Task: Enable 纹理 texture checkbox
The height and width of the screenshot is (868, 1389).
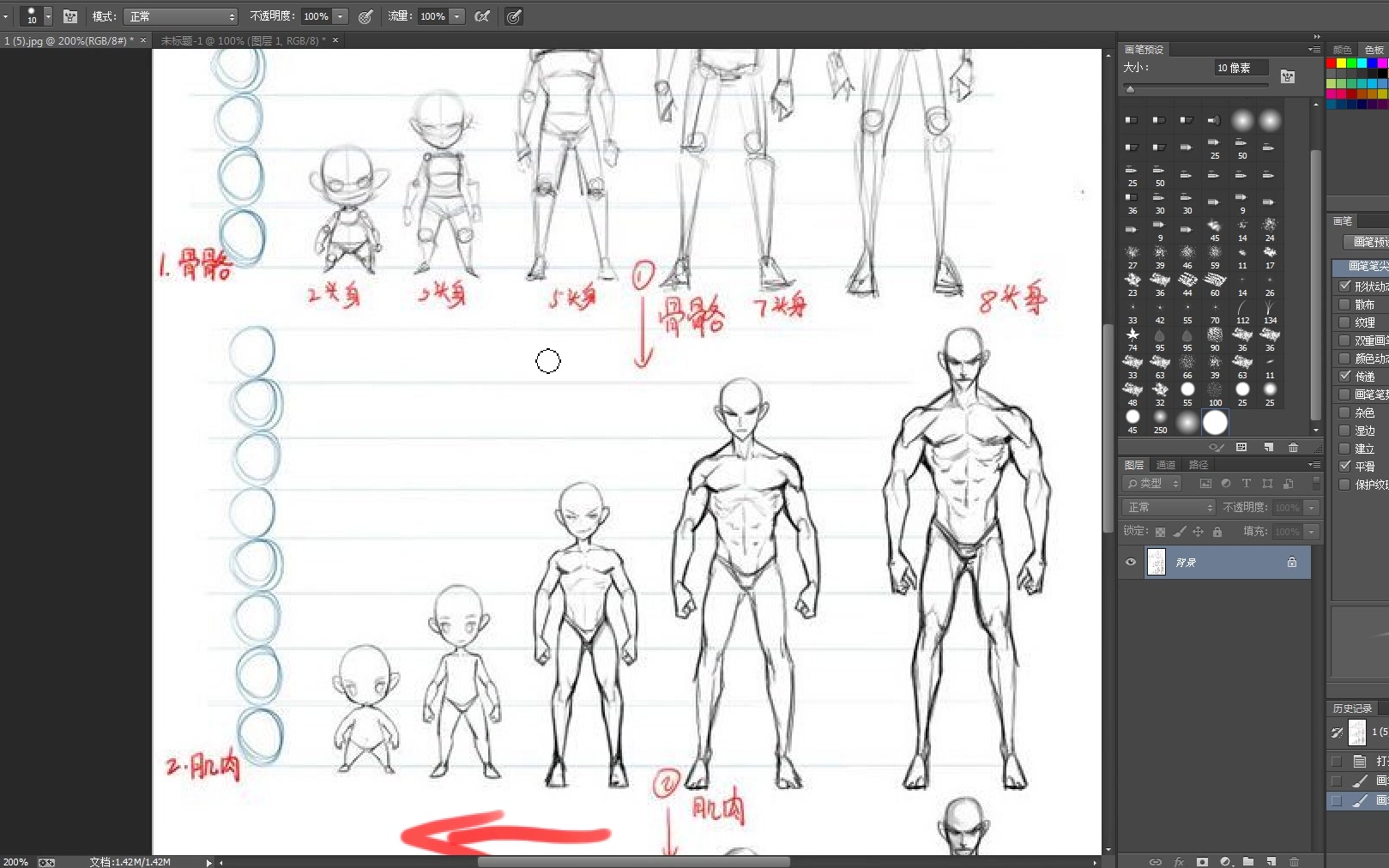Action: 1344,322
